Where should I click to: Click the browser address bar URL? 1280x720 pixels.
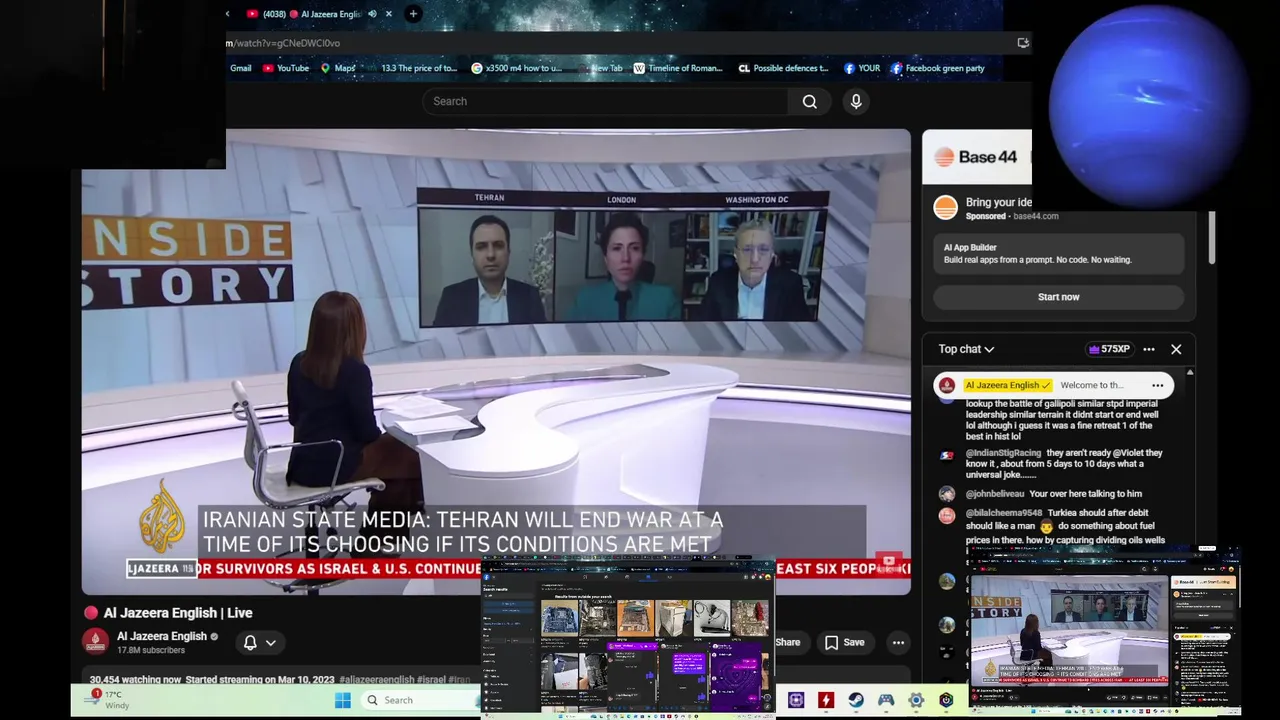coord(283,43)
